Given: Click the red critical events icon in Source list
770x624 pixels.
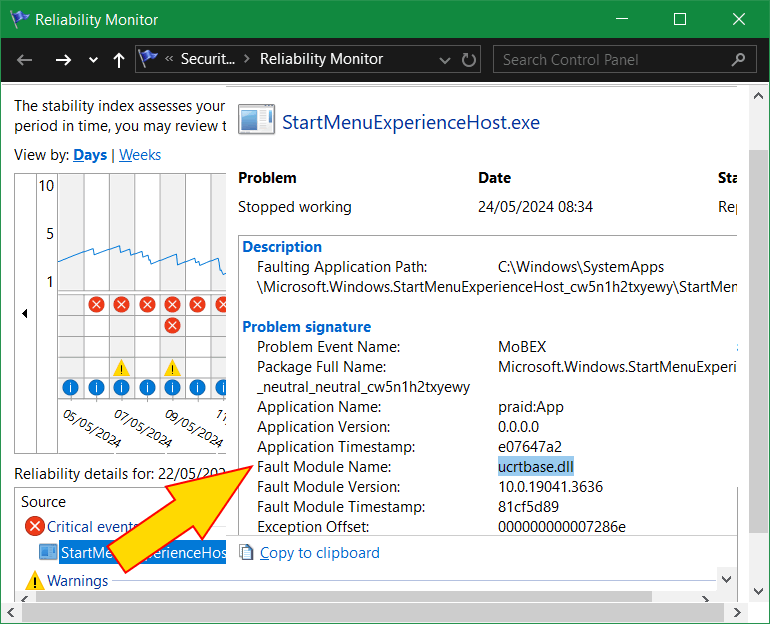Looking at the screenshot, I should (34, 526).
